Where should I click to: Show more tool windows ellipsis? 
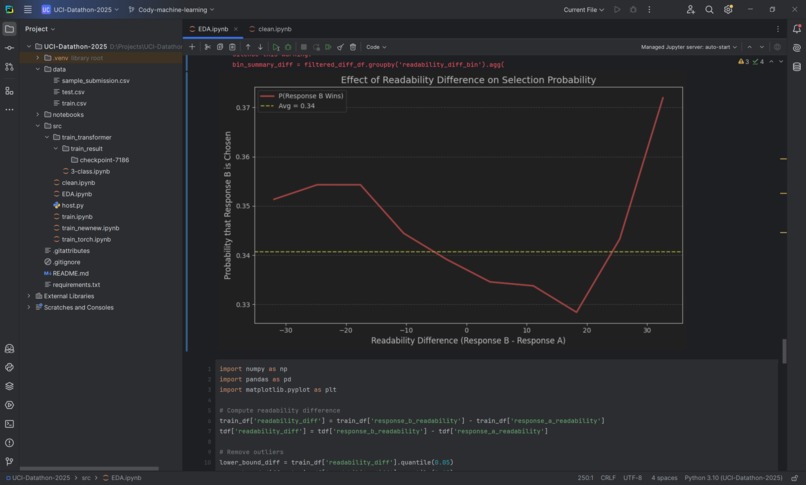click(x=9, y=109)
